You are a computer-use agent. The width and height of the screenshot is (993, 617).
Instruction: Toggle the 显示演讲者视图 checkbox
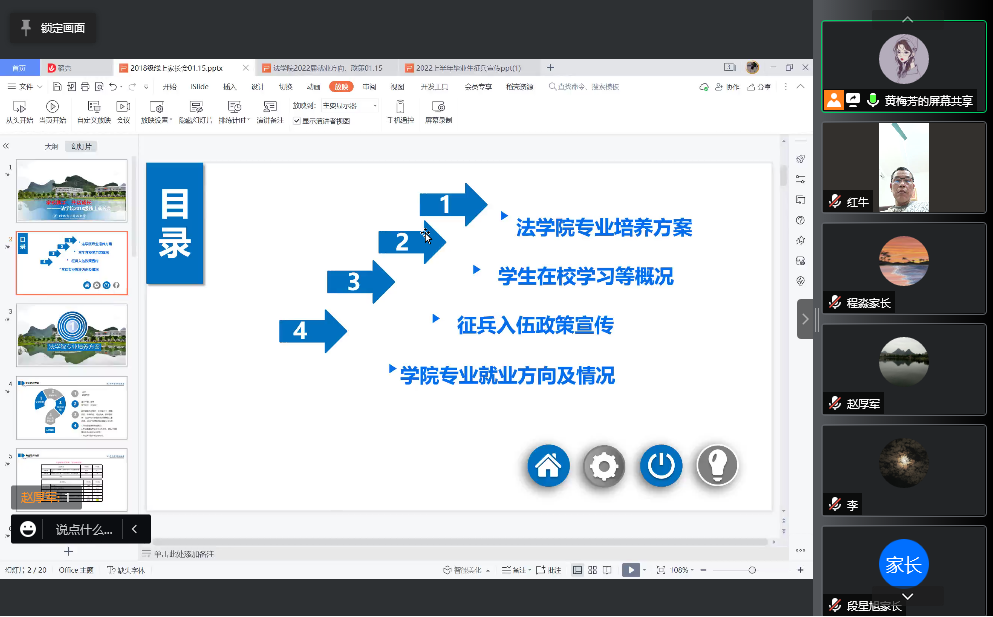[x=296, y=120]
